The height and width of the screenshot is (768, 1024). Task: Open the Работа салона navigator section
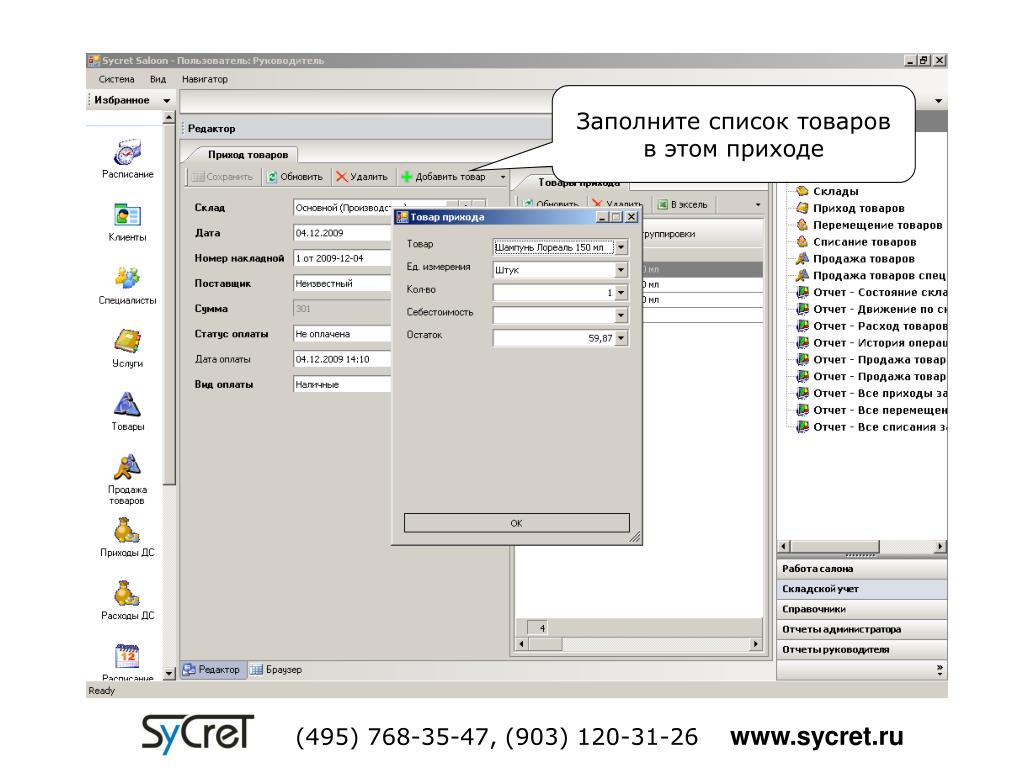click(861, 569)
